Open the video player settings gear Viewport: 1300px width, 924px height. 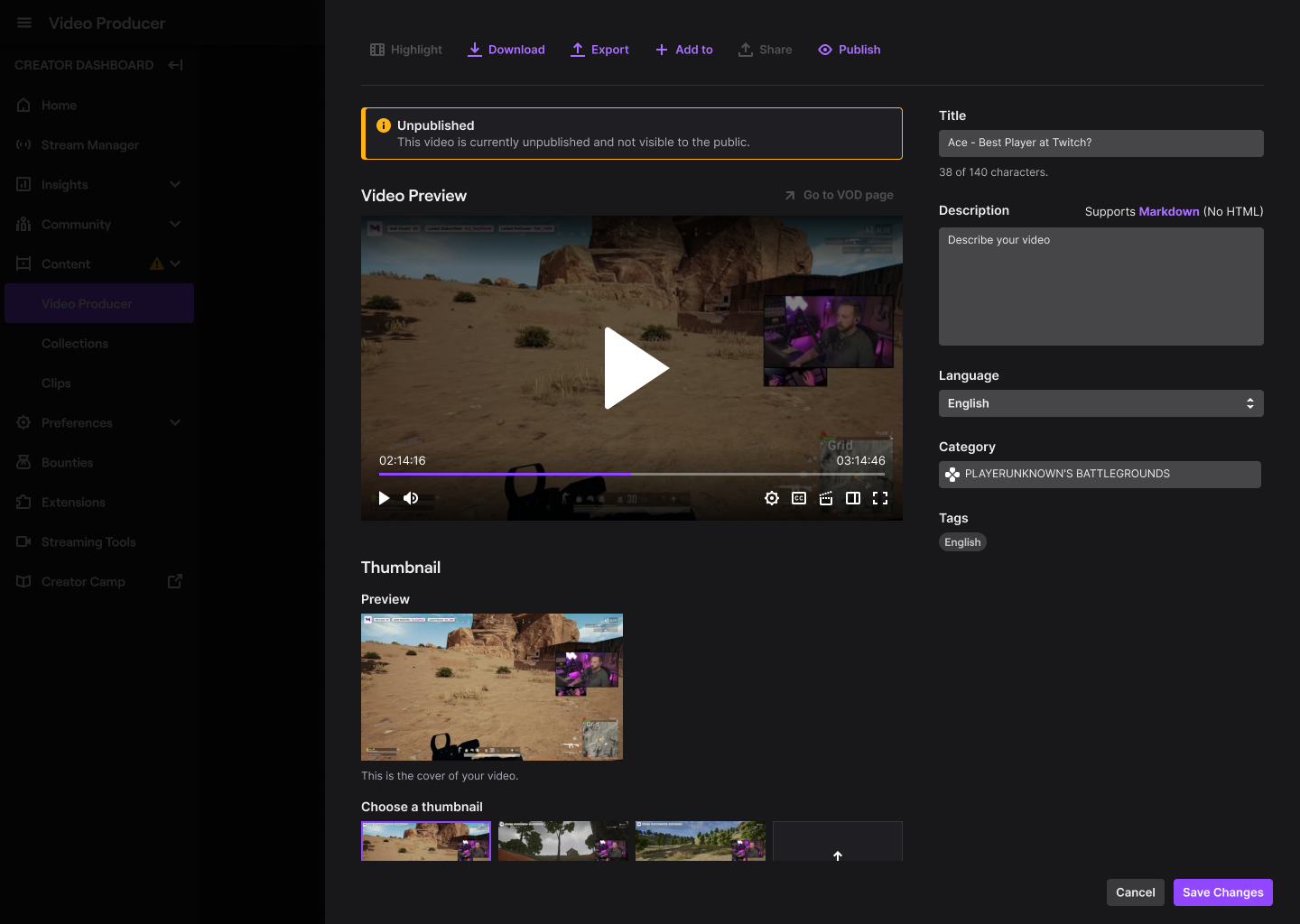click(x=772, y=498)
